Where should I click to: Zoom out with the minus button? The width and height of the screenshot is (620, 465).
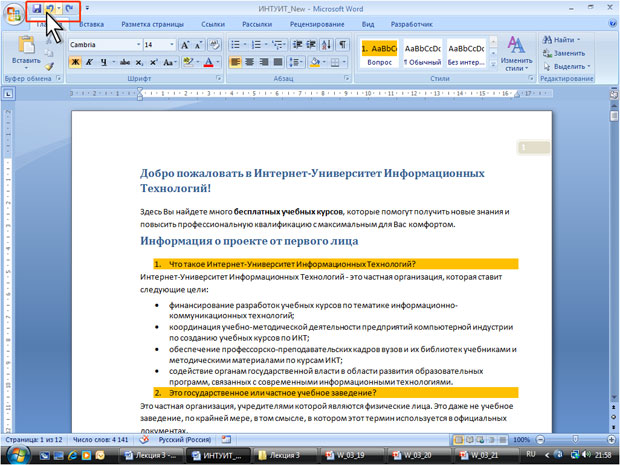coord(540,440)
